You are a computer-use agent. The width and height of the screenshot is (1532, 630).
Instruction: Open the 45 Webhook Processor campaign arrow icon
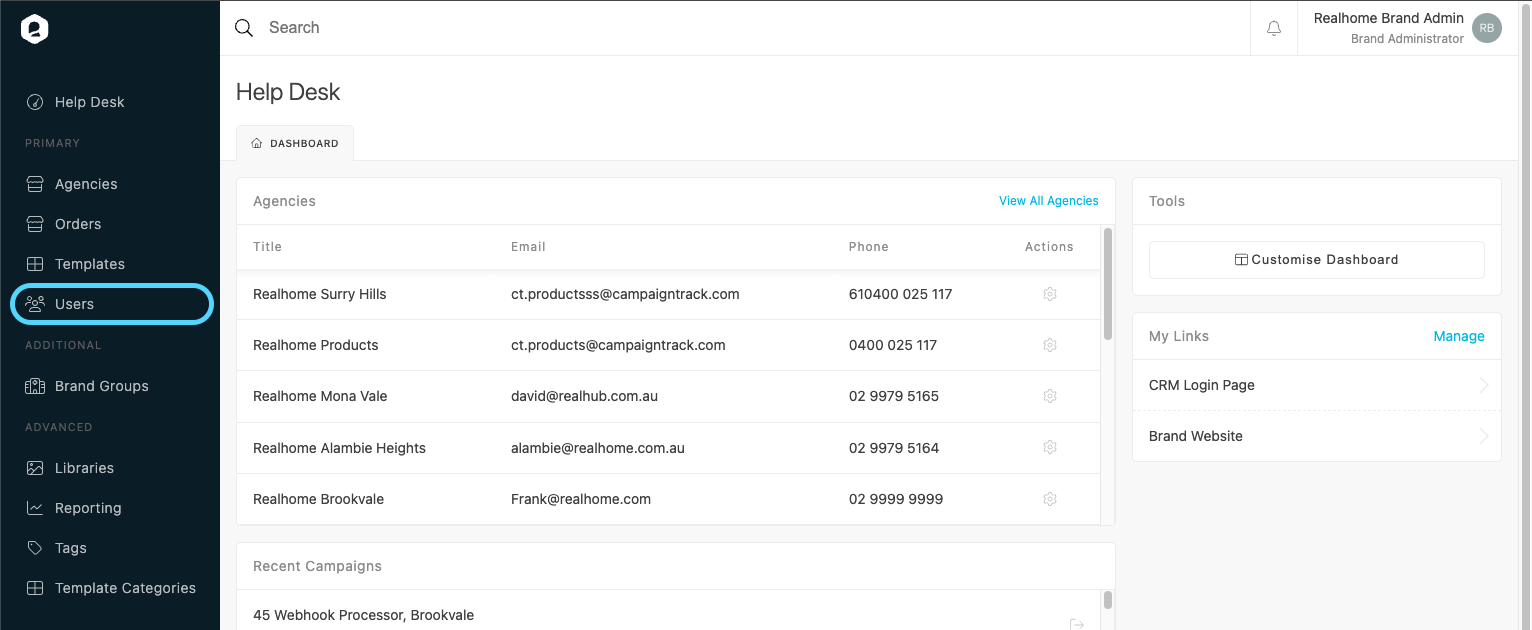(x=1077, y=624)
